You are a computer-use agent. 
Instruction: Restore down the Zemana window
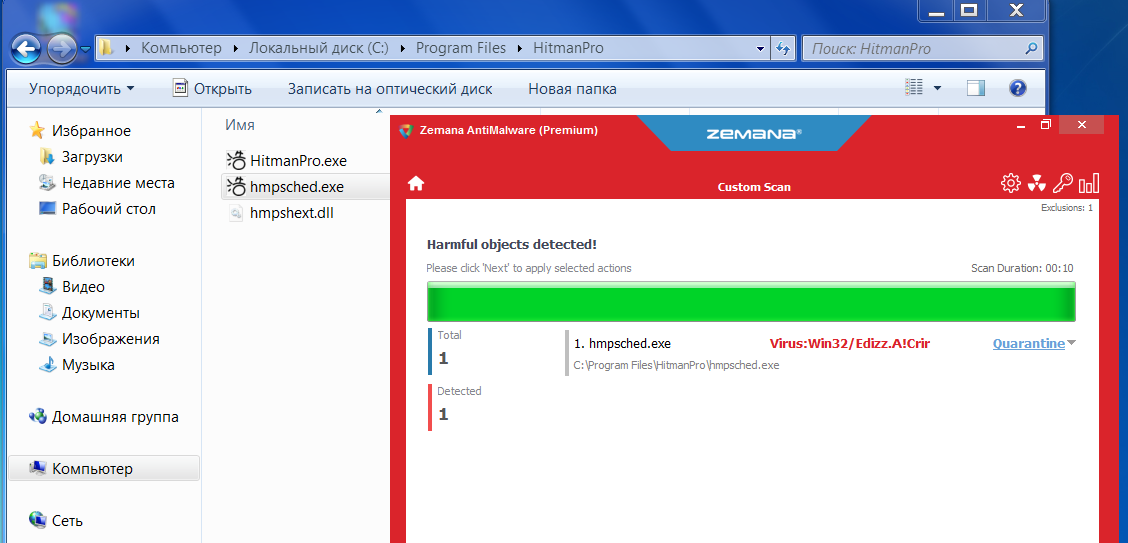point(1046,124)
